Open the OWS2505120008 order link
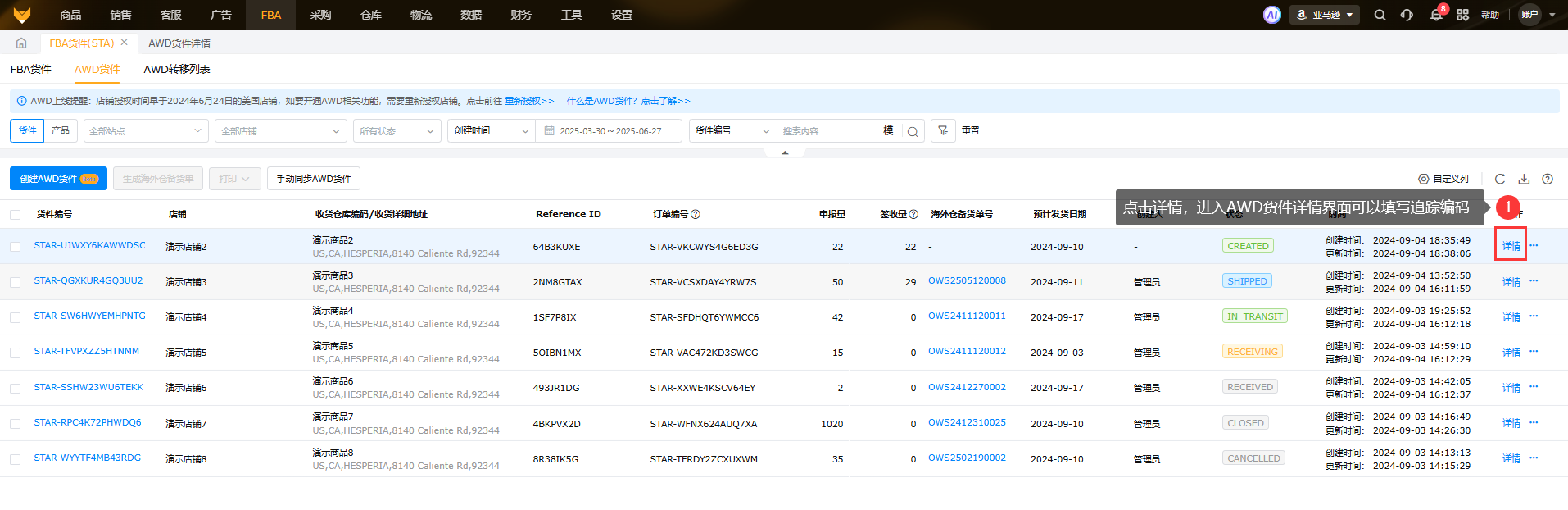 point(967,281)
